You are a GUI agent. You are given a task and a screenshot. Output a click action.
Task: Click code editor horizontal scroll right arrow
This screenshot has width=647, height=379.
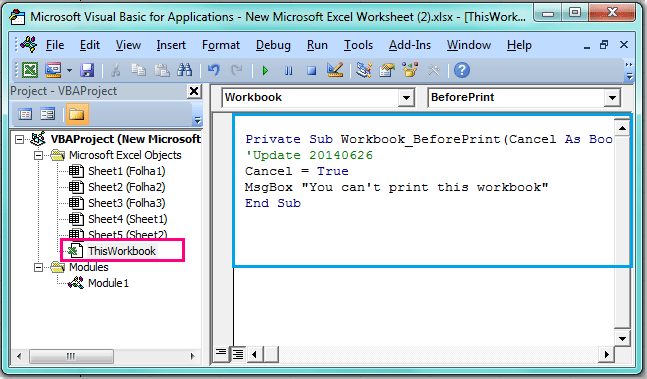(x=606, y=354)
